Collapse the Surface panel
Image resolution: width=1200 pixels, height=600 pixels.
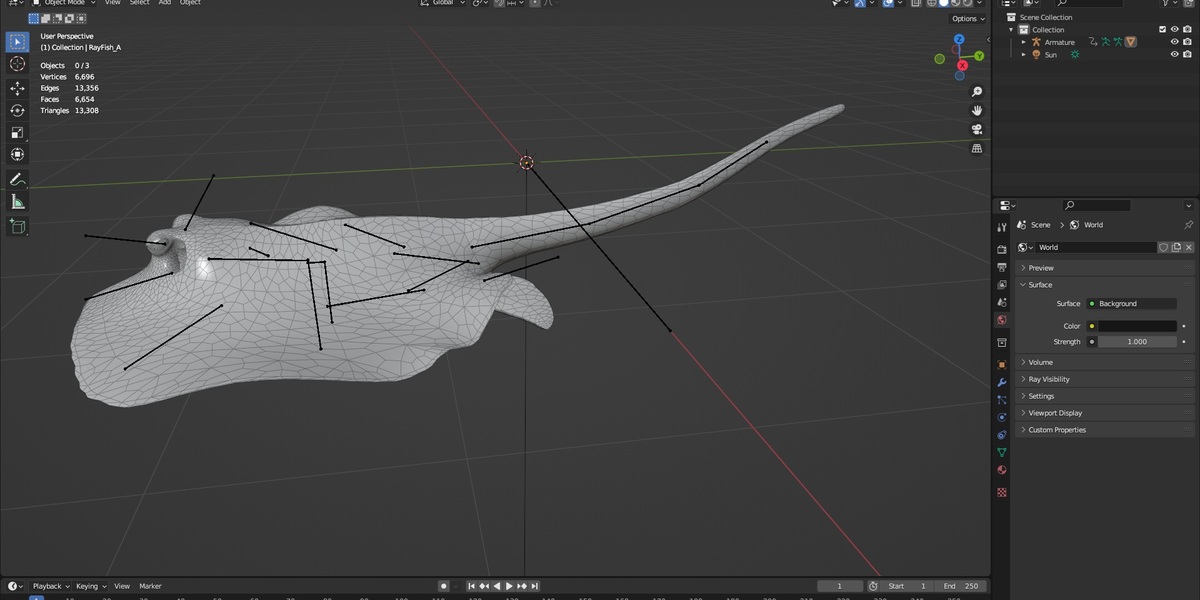tap(1105, 285)
